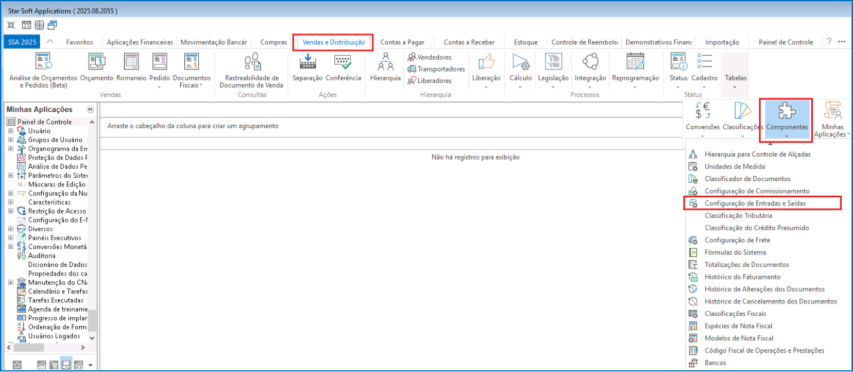Screen dimensions: 853x372
Task: Collapse the Minhas Aplicações panel
Action: tap(90, 109)
